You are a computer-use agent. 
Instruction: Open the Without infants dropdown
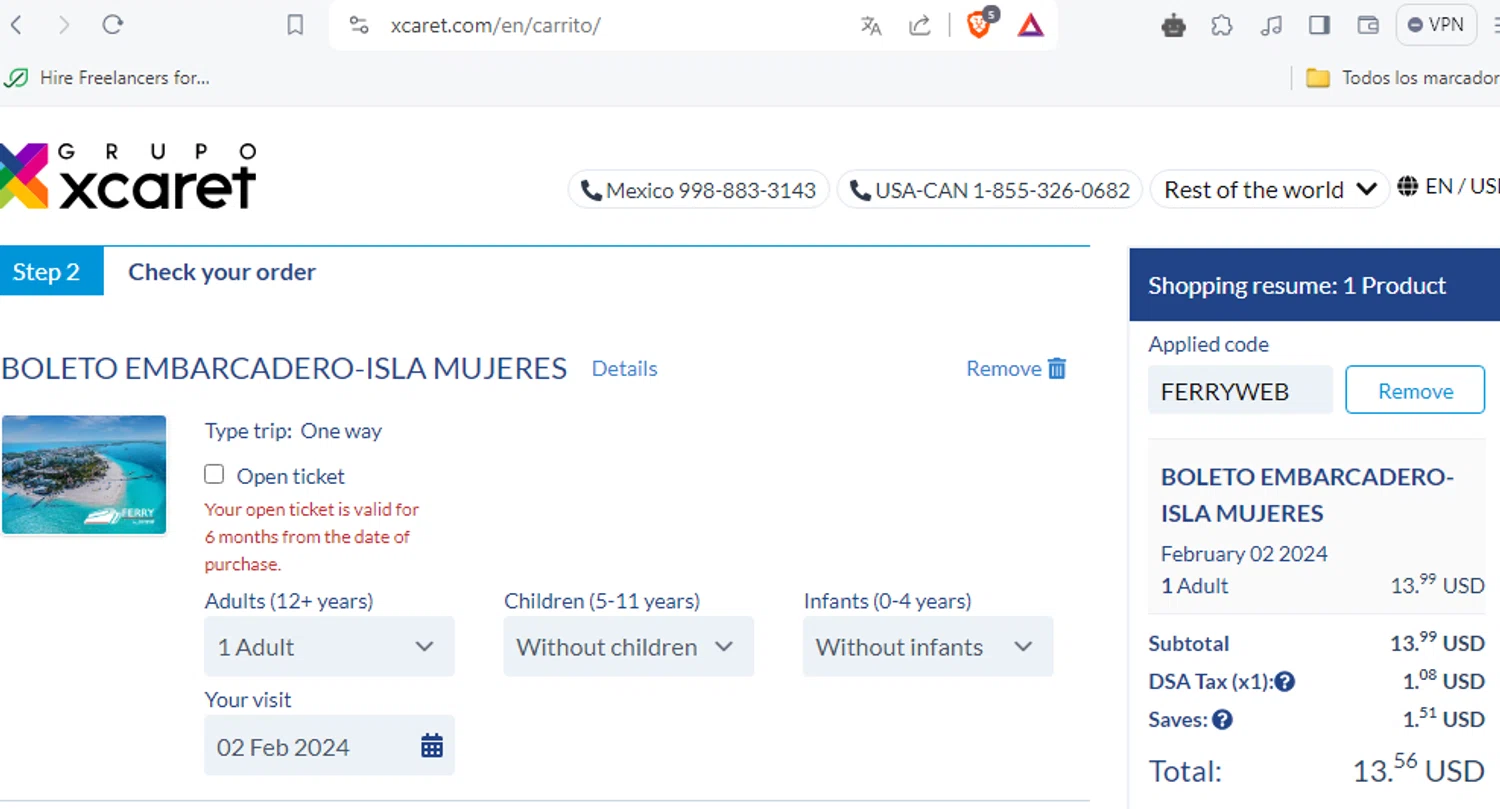[928, 647]
